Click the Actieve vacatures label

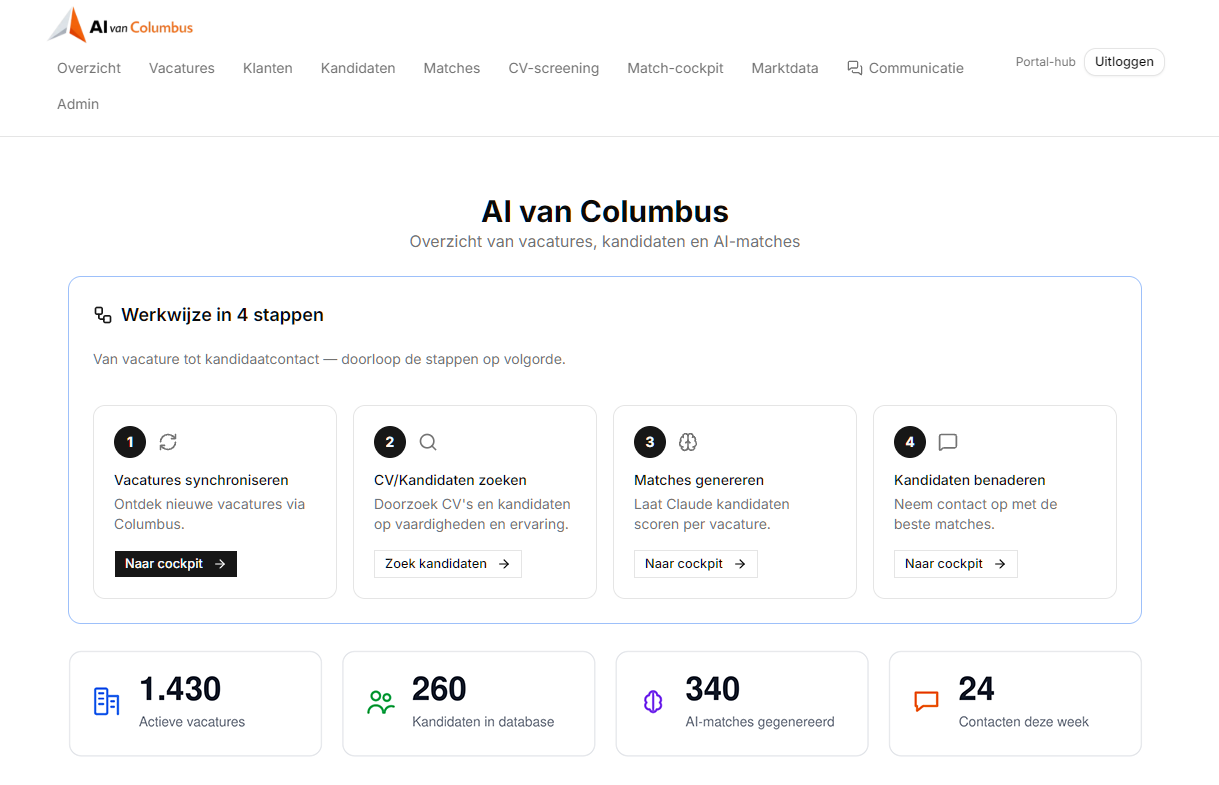pyautogui.click(x=192, y=722)
